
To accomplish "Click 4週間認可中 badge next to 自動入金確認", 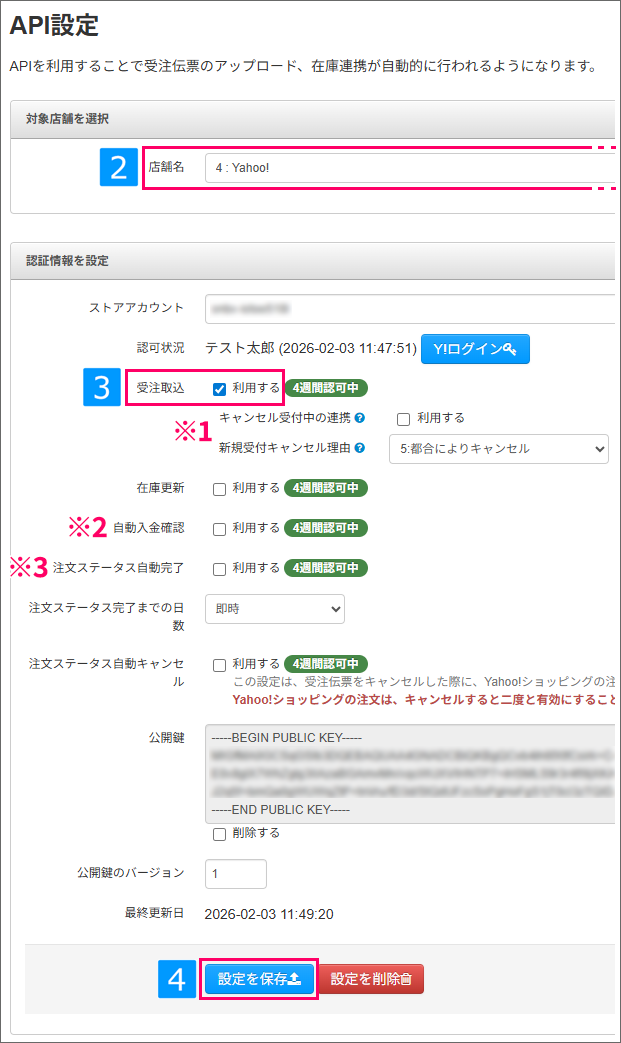I will coord(326,528).
